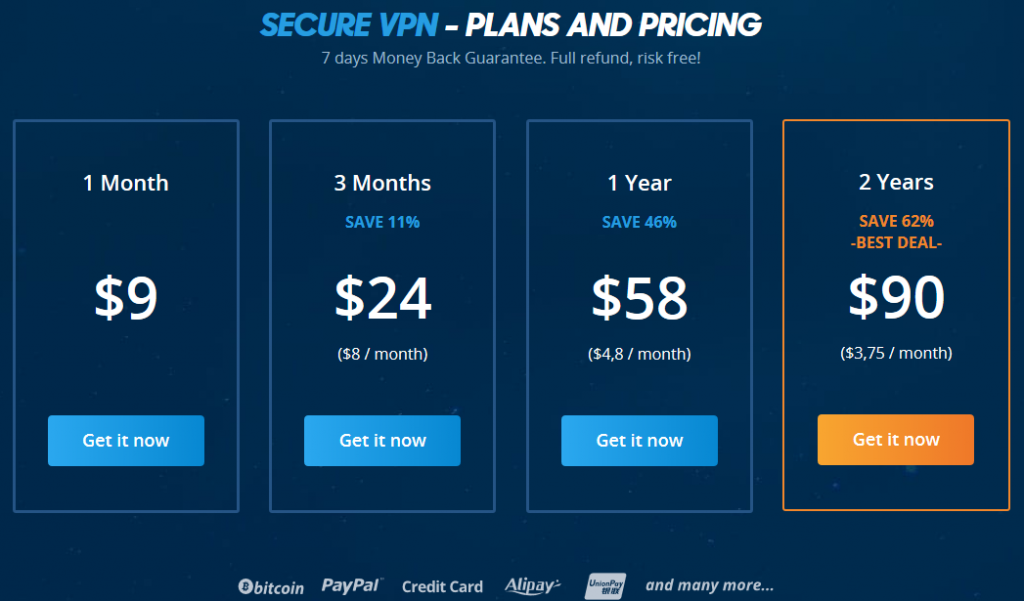Select the $9 price in the 1 Month card
The width and height of the screenshot is (1024, 601).
point(126,297)
